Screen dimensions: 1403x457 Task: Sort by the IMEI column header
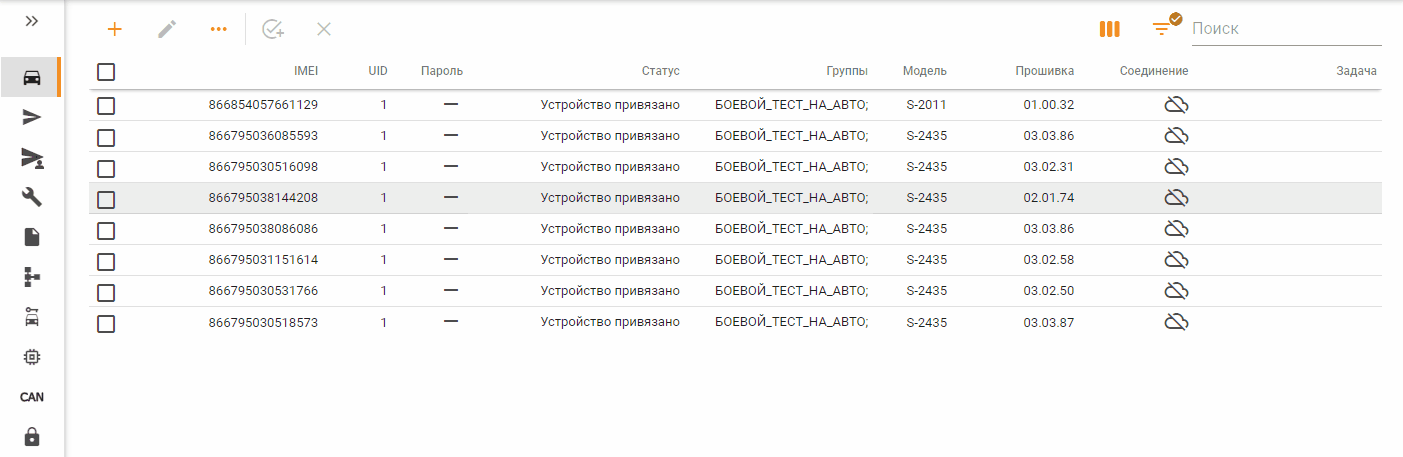(x=306, y=71)
